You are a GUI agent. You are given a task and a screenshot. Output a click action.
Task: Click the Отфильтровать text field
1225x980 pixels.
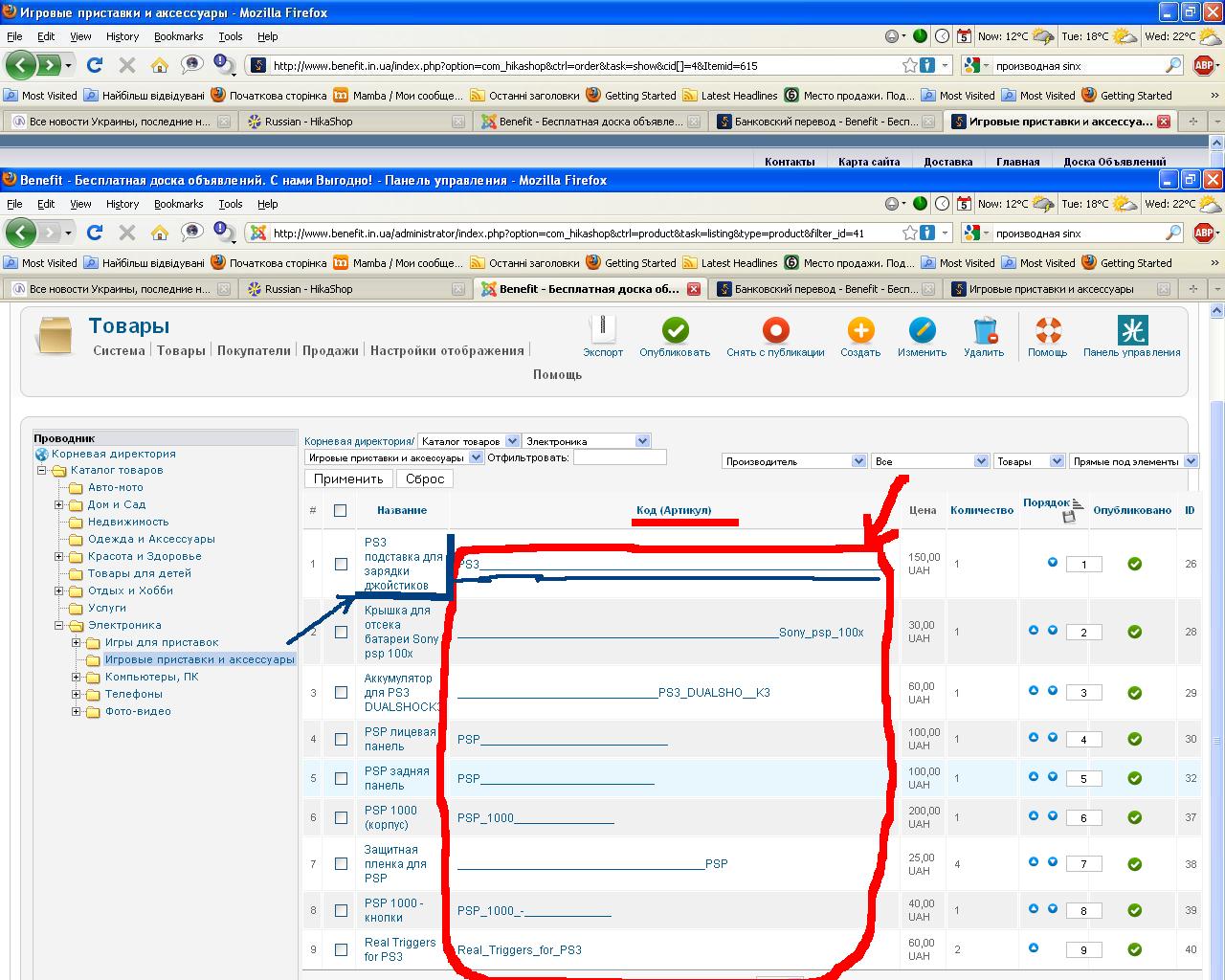point(619,457)
